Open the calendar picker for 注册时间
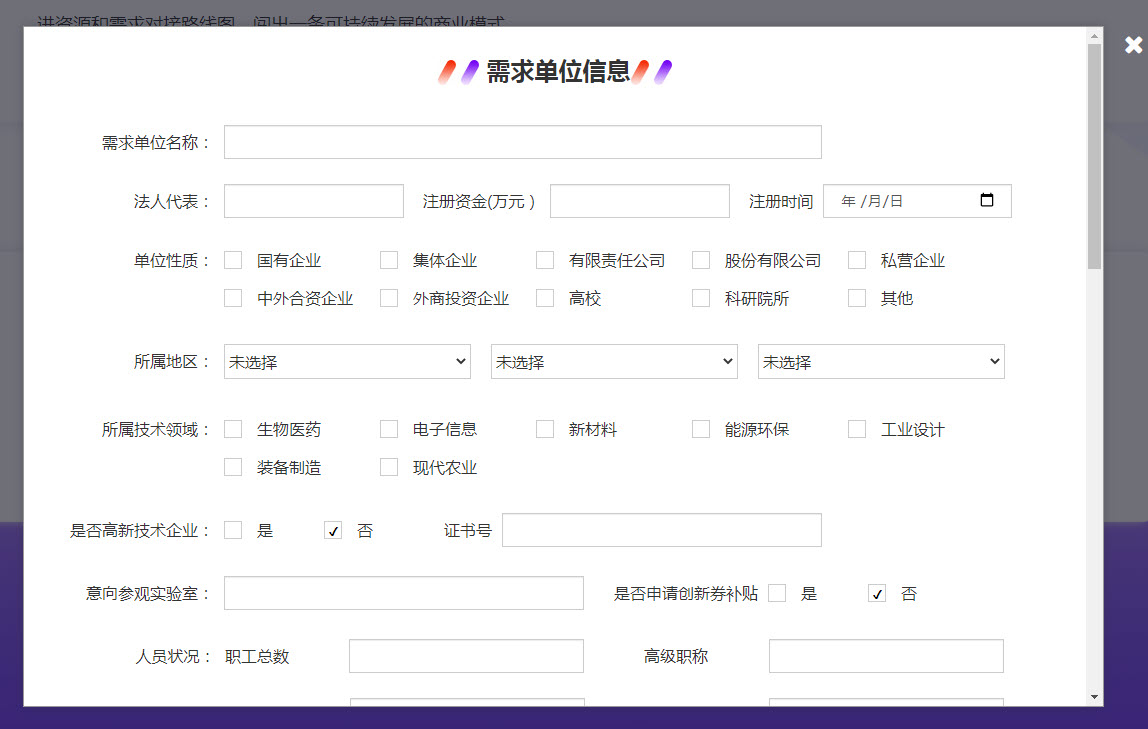 pyautogui.click(x=987, y=201)
